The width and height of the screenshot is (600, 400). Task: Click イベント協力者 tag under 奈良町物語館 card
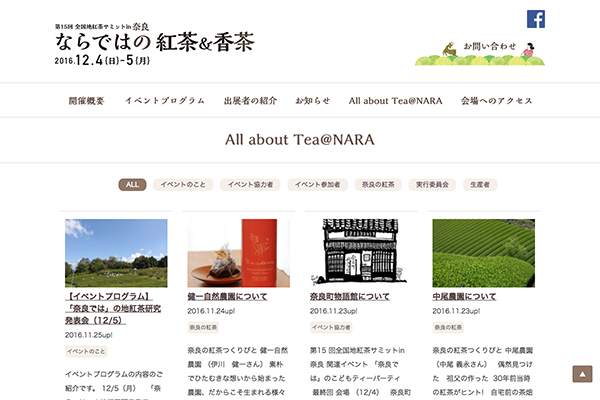331,328
